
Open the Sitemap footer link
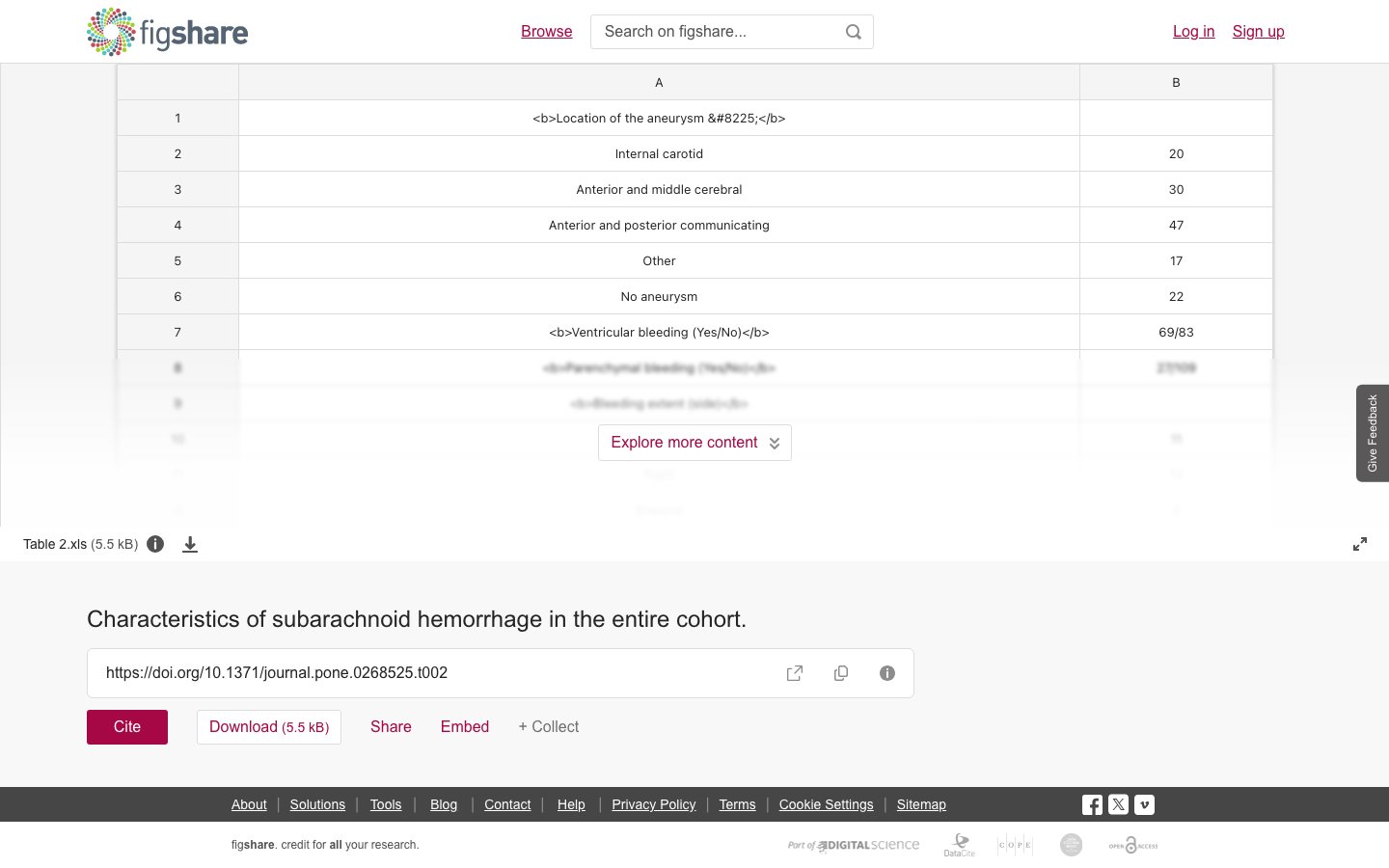921,804
